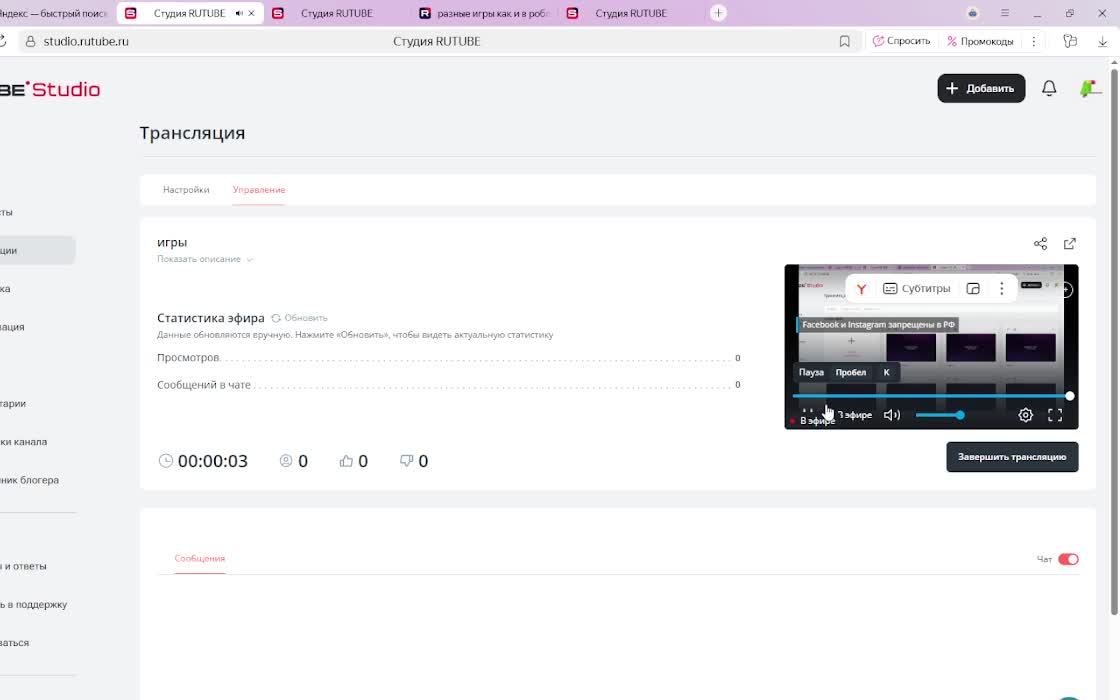Switch to the second Студия RUTUBE tab
The height and width of the screenshot is (700, 1120).
(336, 13)
